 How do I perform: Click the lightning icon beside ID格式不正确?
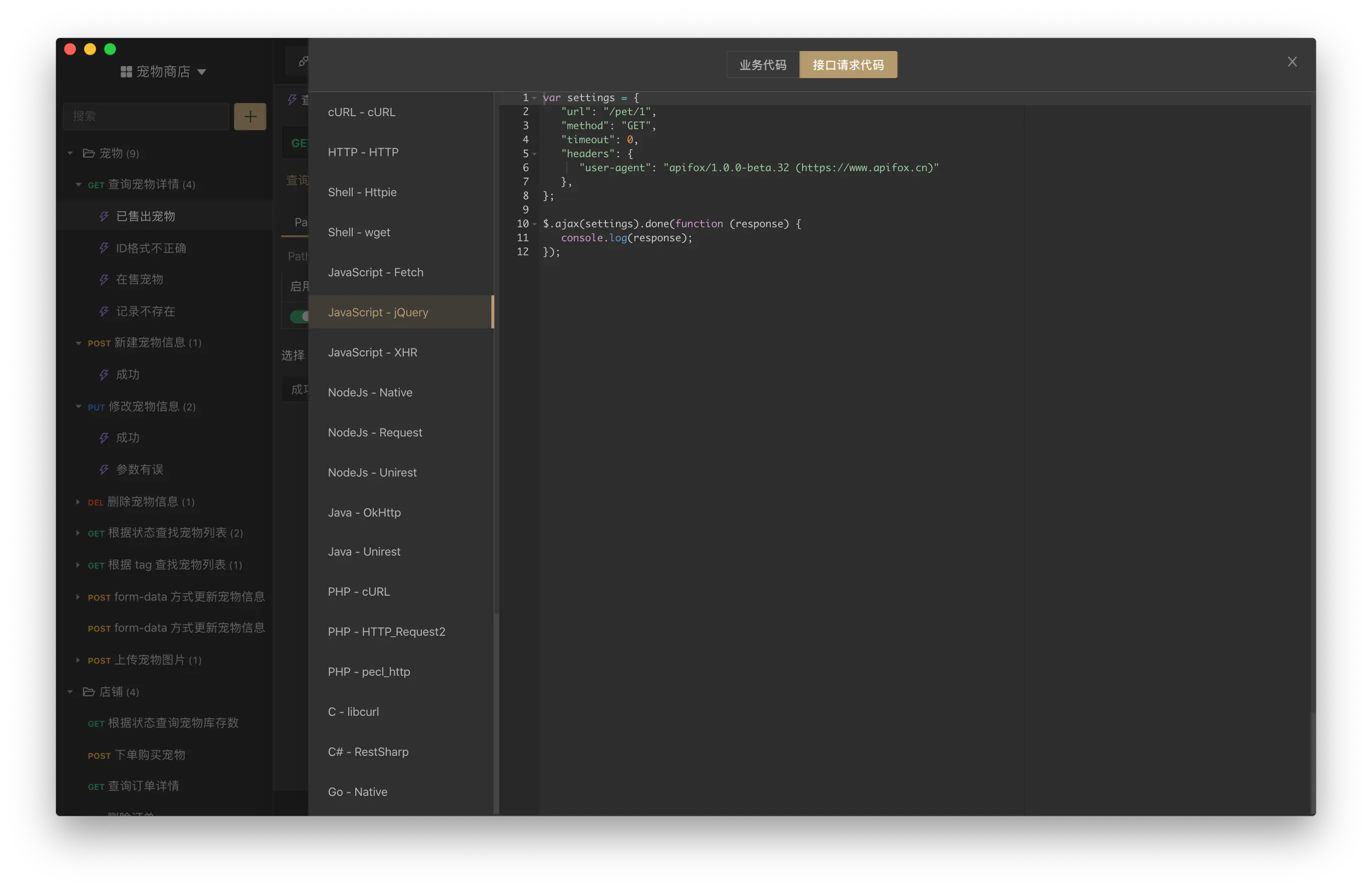click(104, 248)
